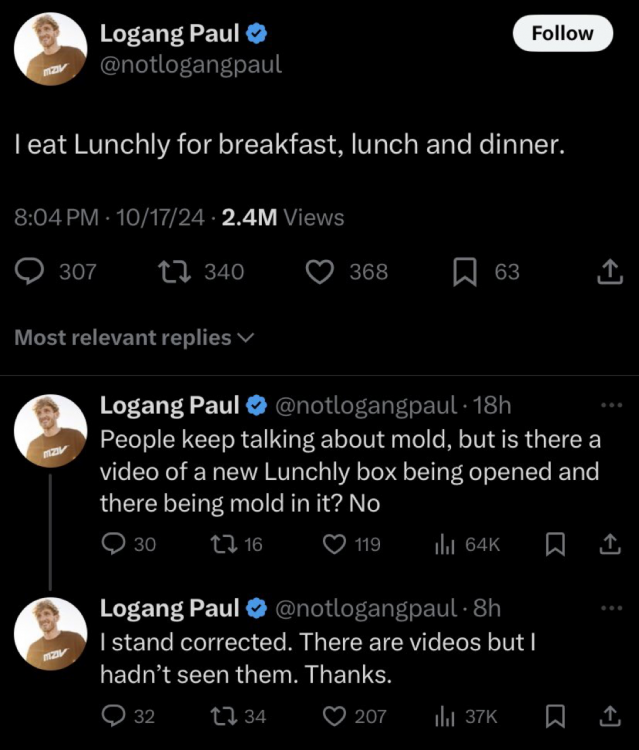This screenshot has width=639, height=750.
Task: Share the main tweet via share icon
Action: tap(609, 271)
